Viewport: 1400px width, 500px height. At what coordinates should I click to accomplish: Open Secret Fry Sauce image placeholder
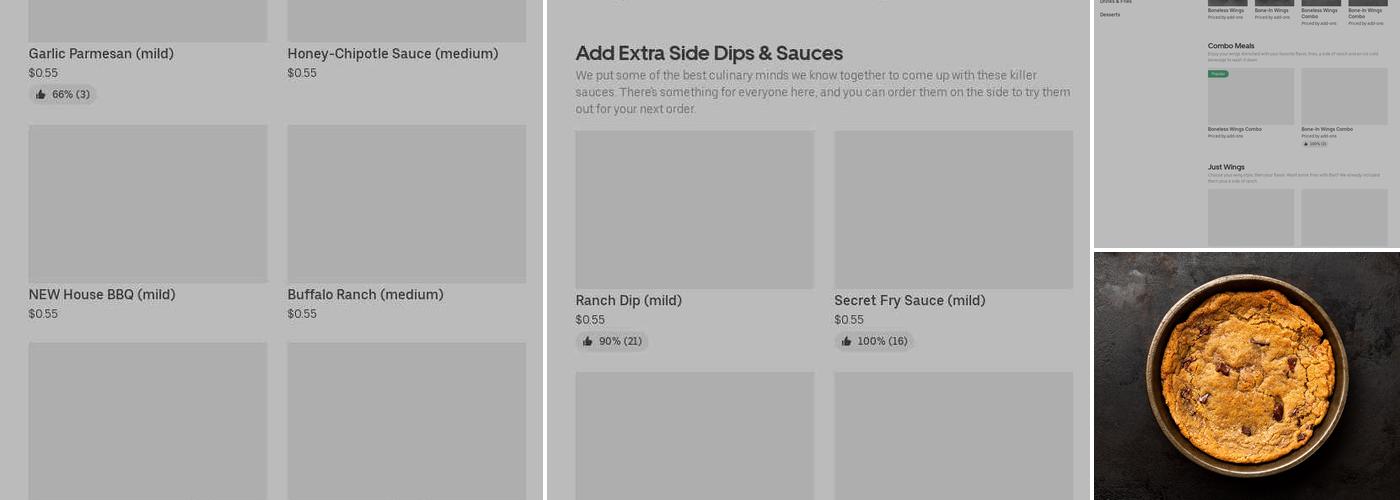(x=953, y=210)
